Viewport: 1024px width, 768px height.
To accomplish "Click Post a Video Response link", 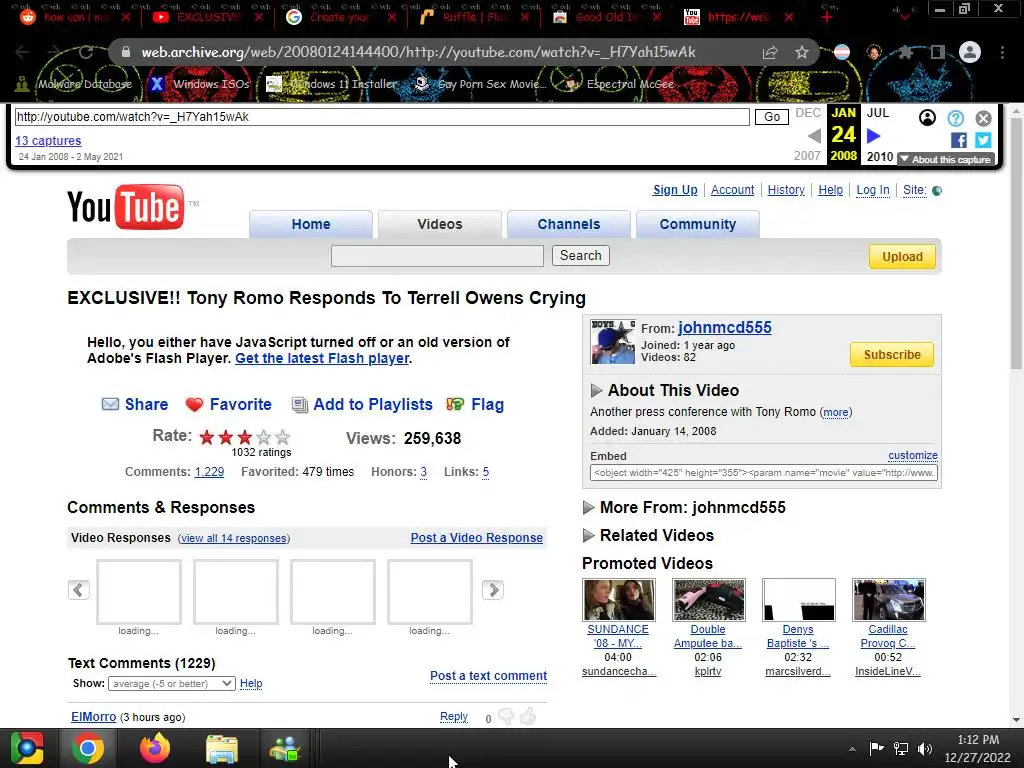I will tap(477, 537).
